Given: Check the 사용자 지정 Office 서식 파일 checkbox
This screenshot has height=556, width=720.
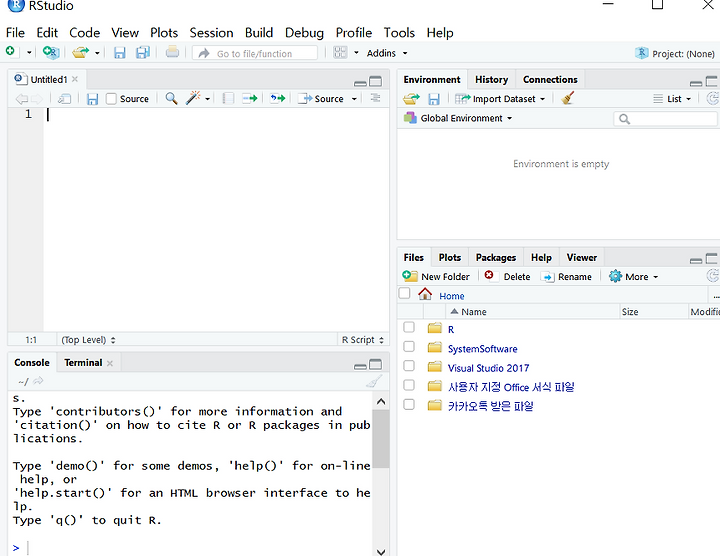Looking at the screenshot, I should pos(409,385).
